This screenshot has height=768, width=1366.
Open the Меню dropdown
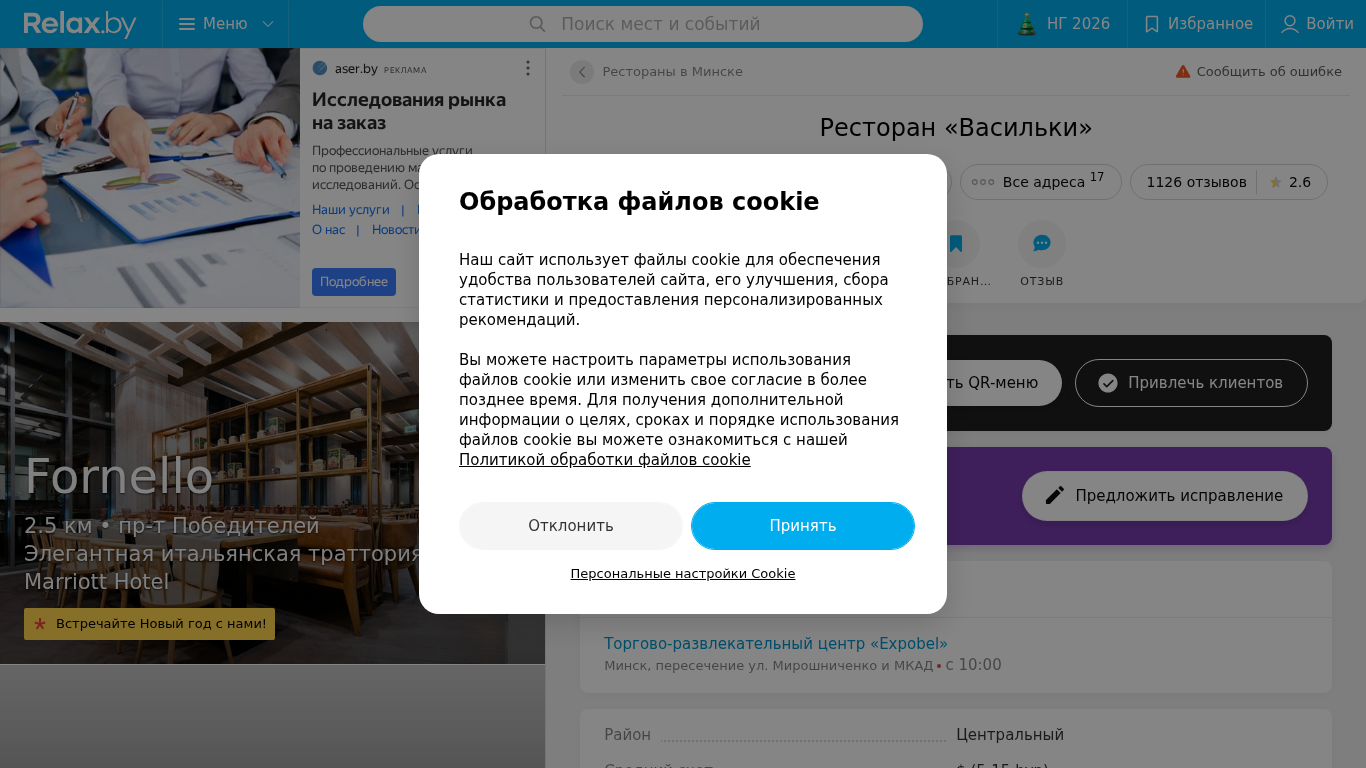(225, 24)
